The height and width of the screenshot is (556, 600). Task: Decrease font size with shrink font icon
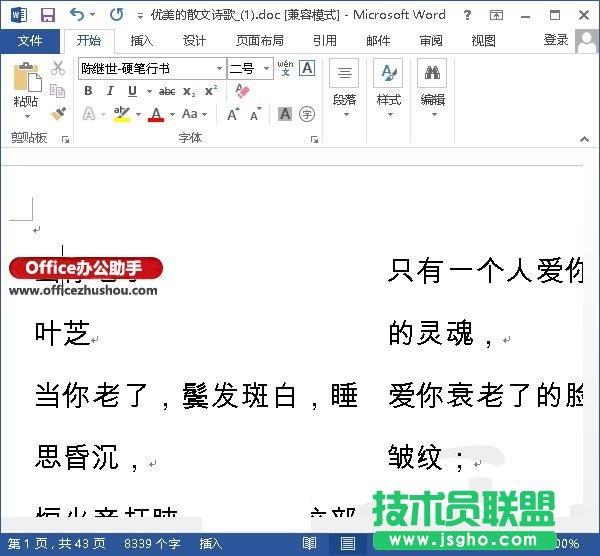pyautogui.click(x=255, y=114)
